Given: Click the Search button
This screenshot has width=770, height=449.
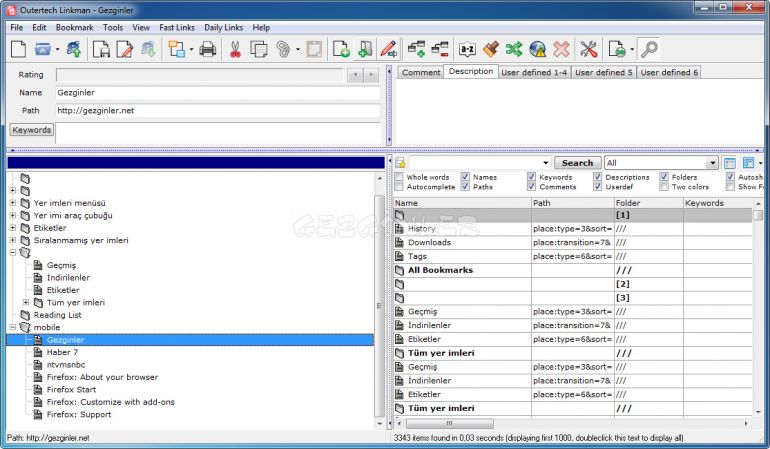Looking at the screenshot, I should coord(578,163).
